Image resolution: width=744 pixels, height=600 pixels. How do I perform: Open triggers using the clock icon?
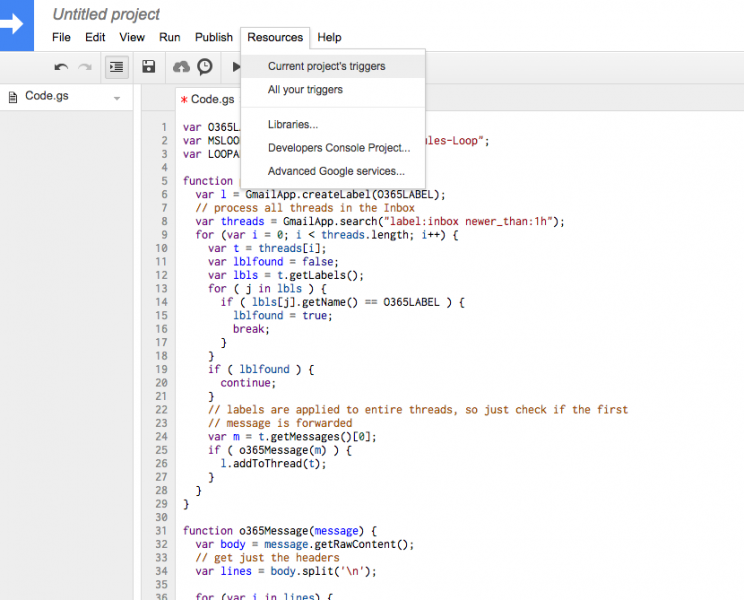(x=205, y=67)
